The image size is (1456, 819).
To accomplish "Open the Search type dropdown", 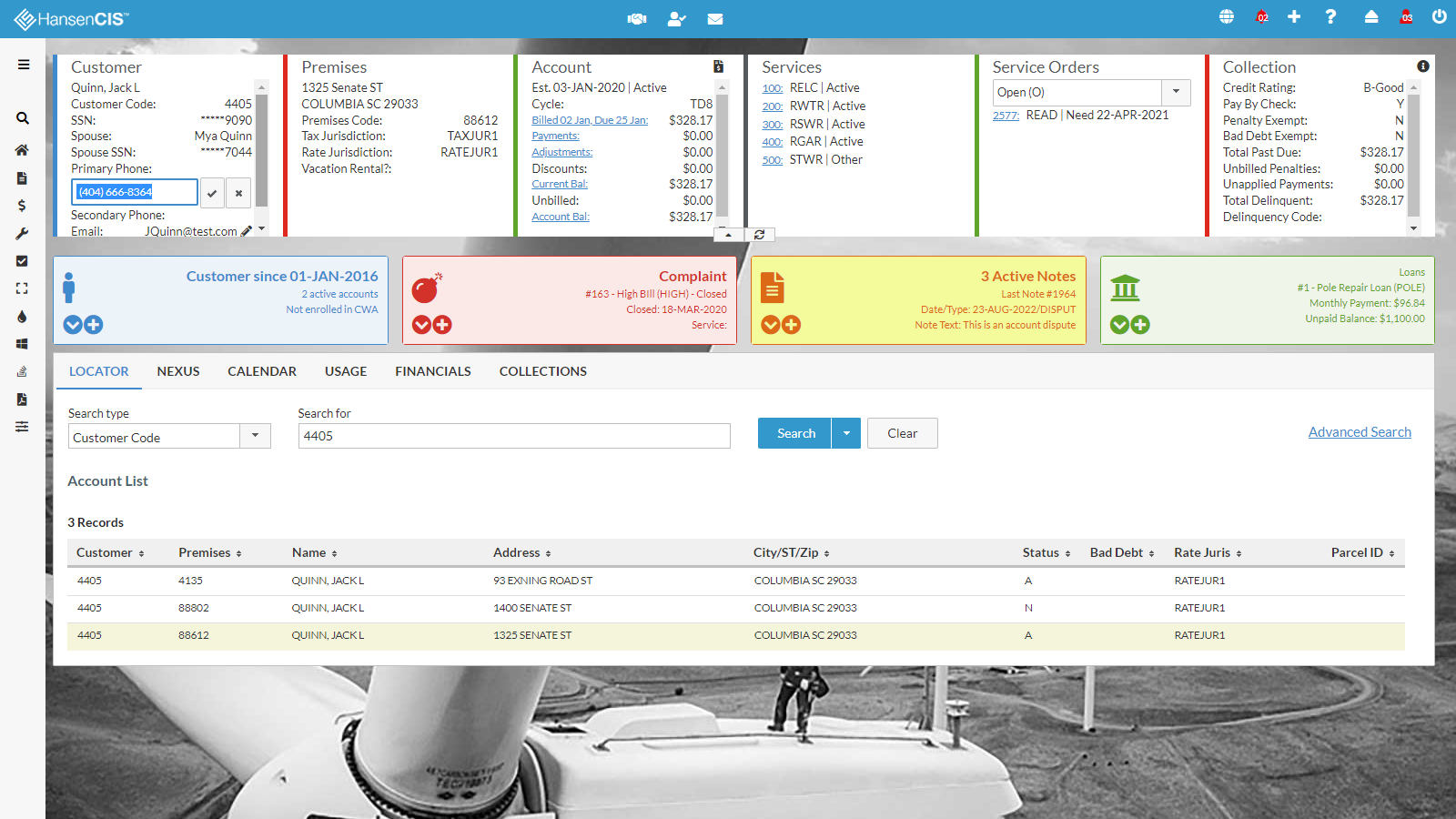I will click(x=255, y=437).
